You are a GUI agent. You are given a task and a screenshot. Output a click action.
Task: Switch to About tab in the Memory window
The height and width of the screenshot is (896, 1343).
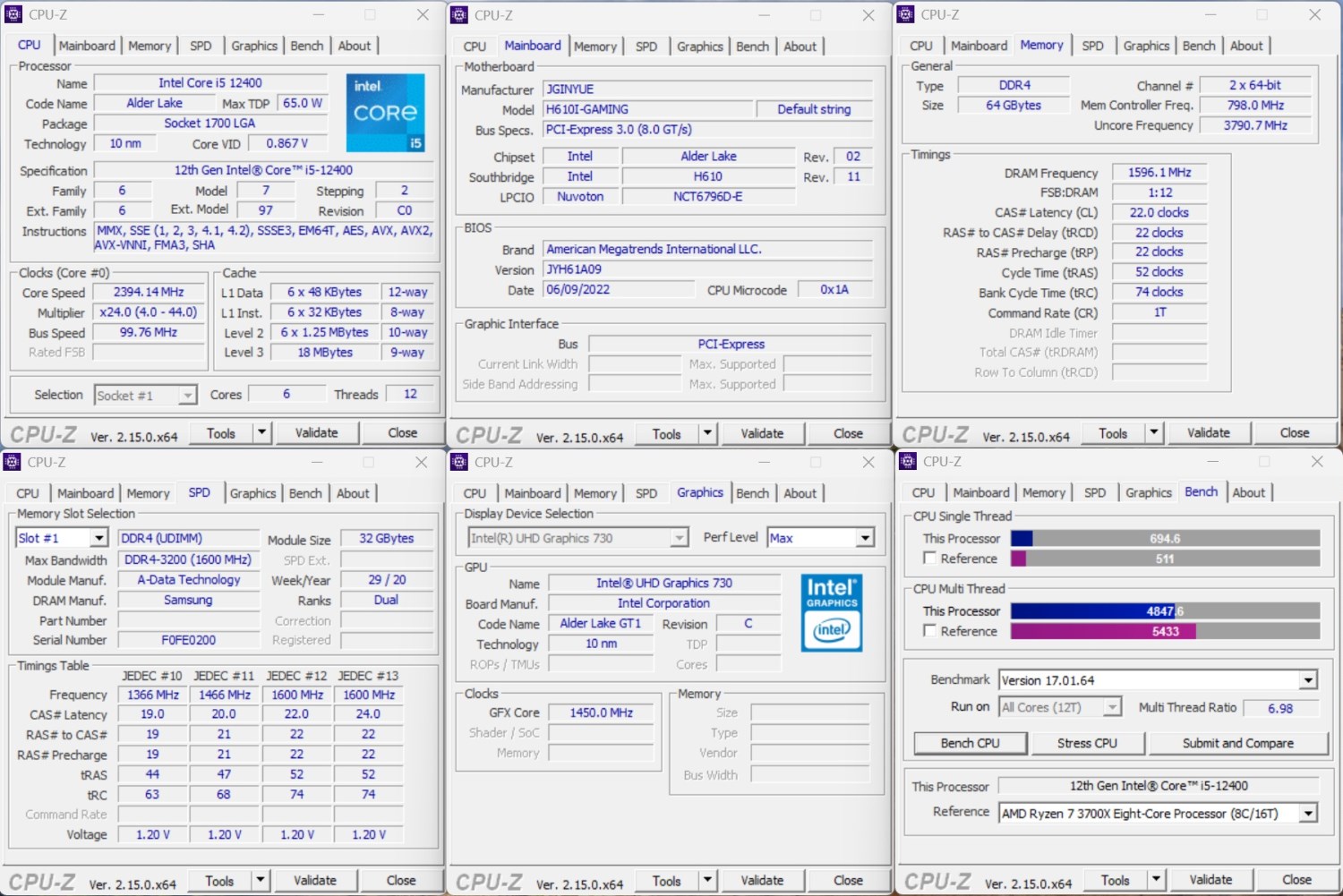pyautogui.click(x=1245, y=46)
